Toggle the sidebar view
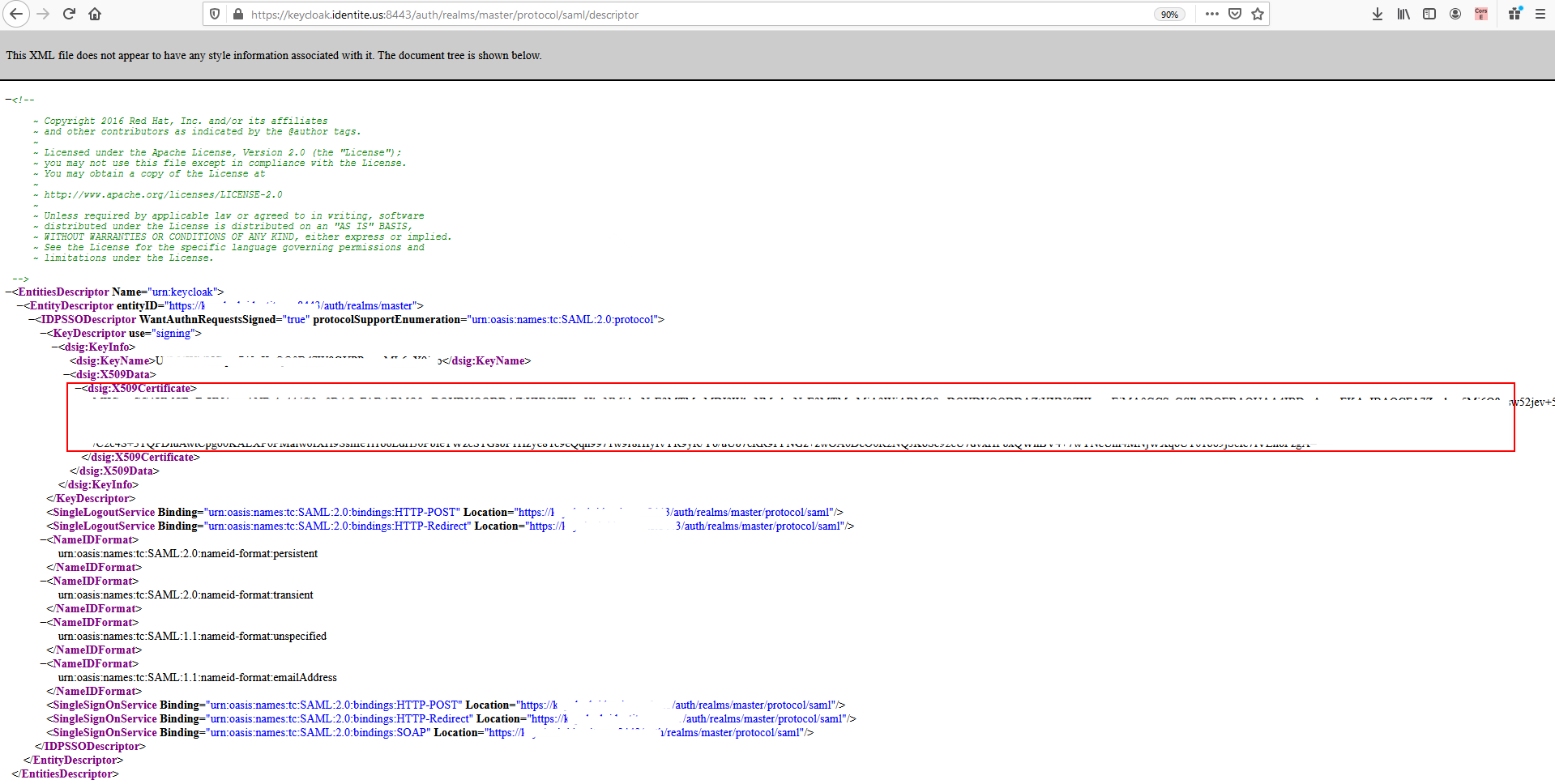 click(1429, 14)
